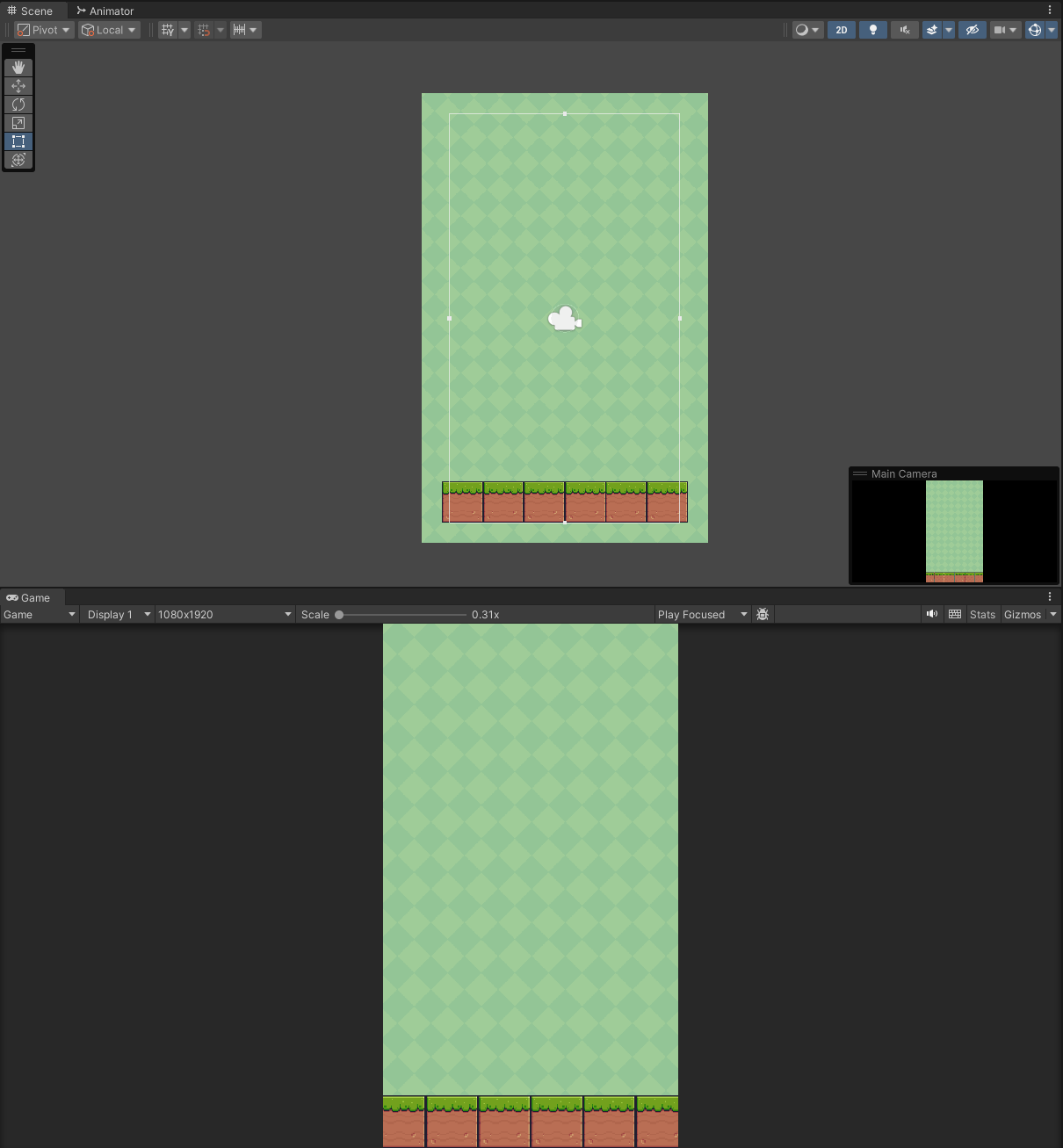Toggle scene effects (skybox, fog) button
This screenshot has height=1148, width=1063.
[932, 30]
